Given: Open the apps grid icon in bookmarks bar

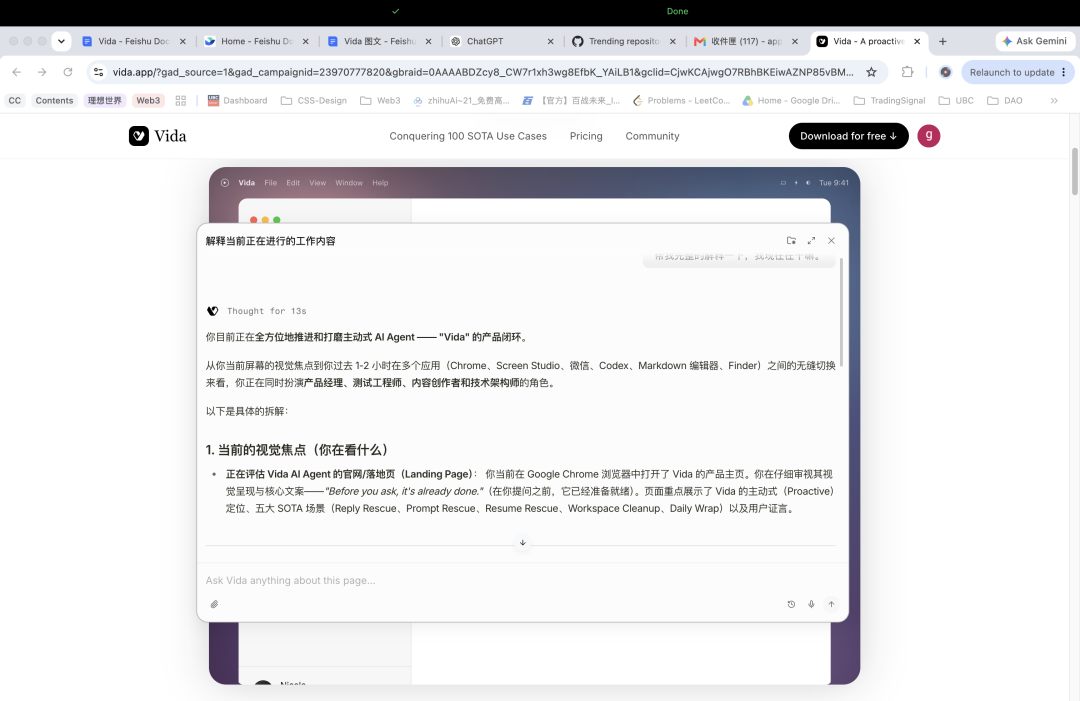Looking at the screenshot, I should tap(180, 101).
